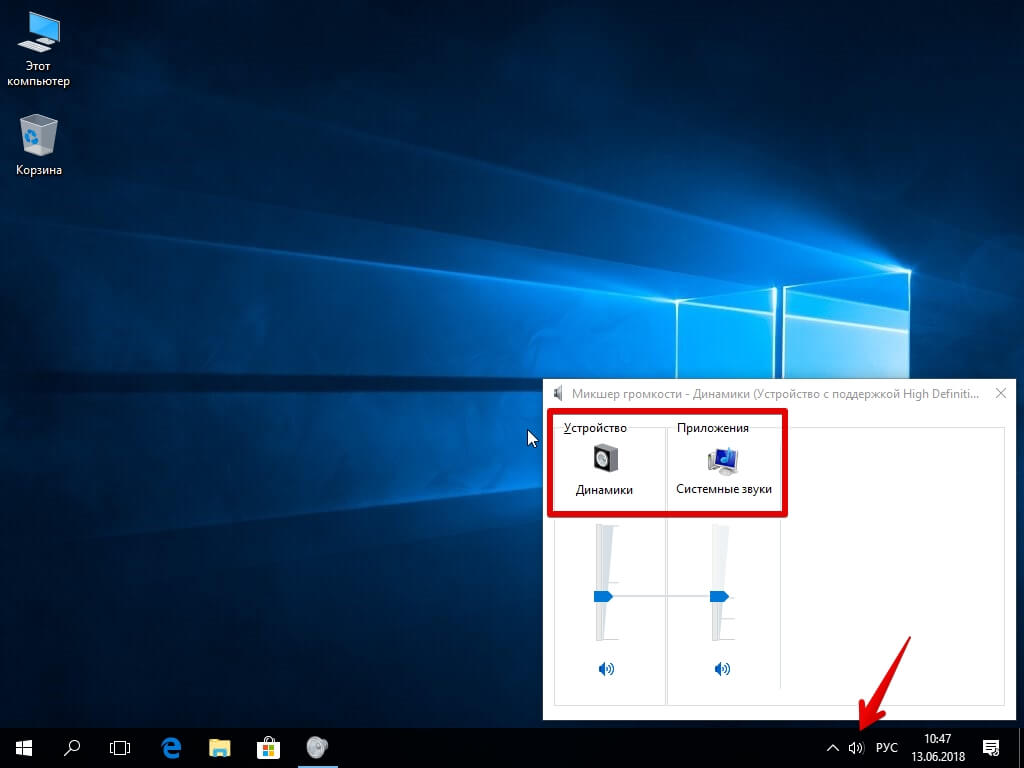Mute the Динамики device volume

point(605,669)
